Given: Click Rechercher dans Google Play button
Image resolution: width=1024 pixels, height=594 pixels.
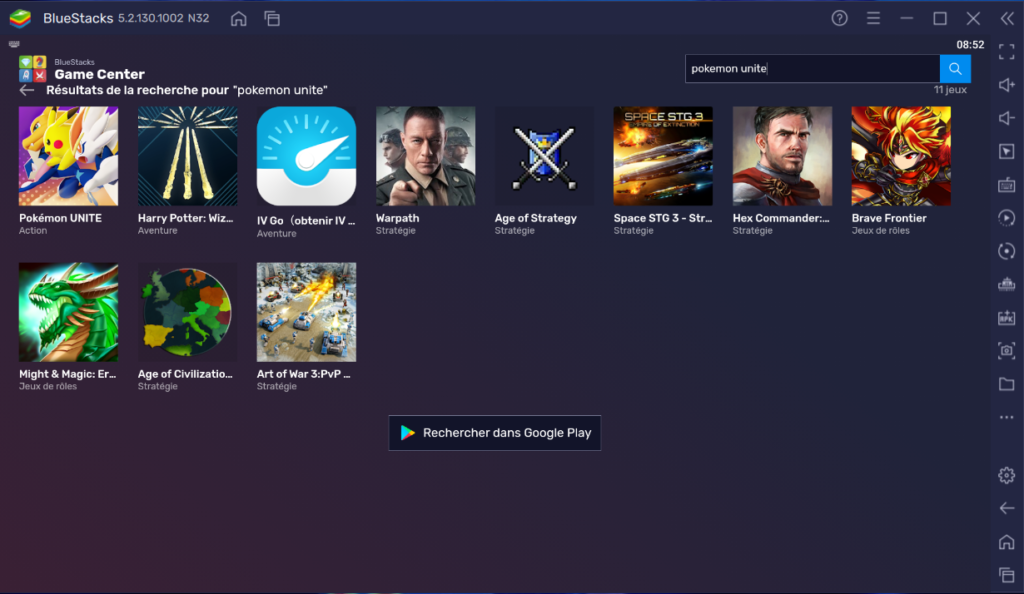Looking at the screenshot, I should (x=494, y=433).
